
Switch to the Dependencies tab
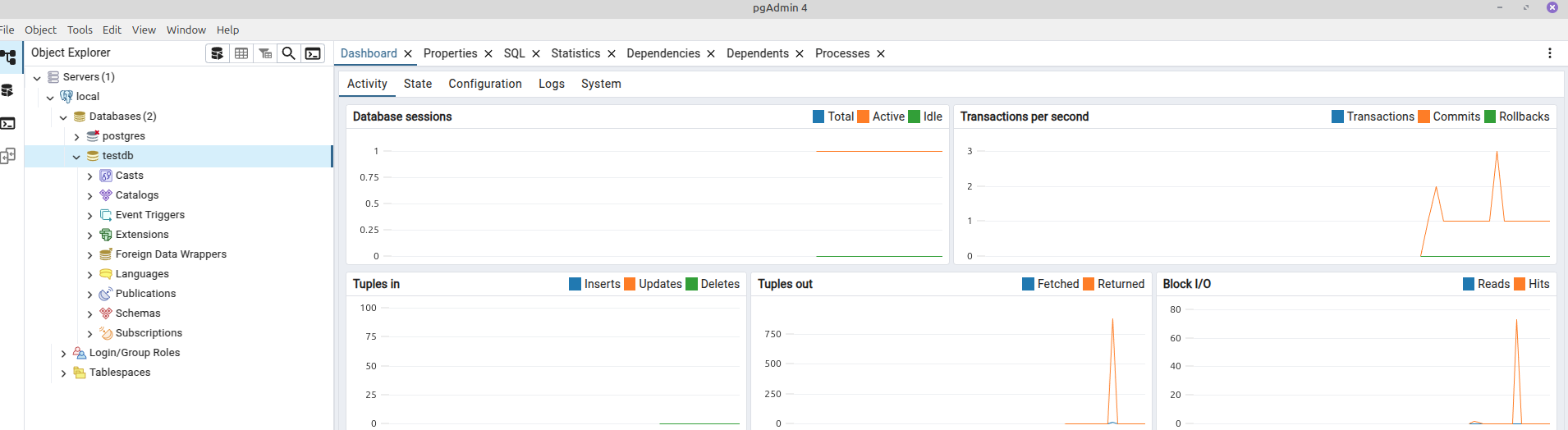point(663,53)
